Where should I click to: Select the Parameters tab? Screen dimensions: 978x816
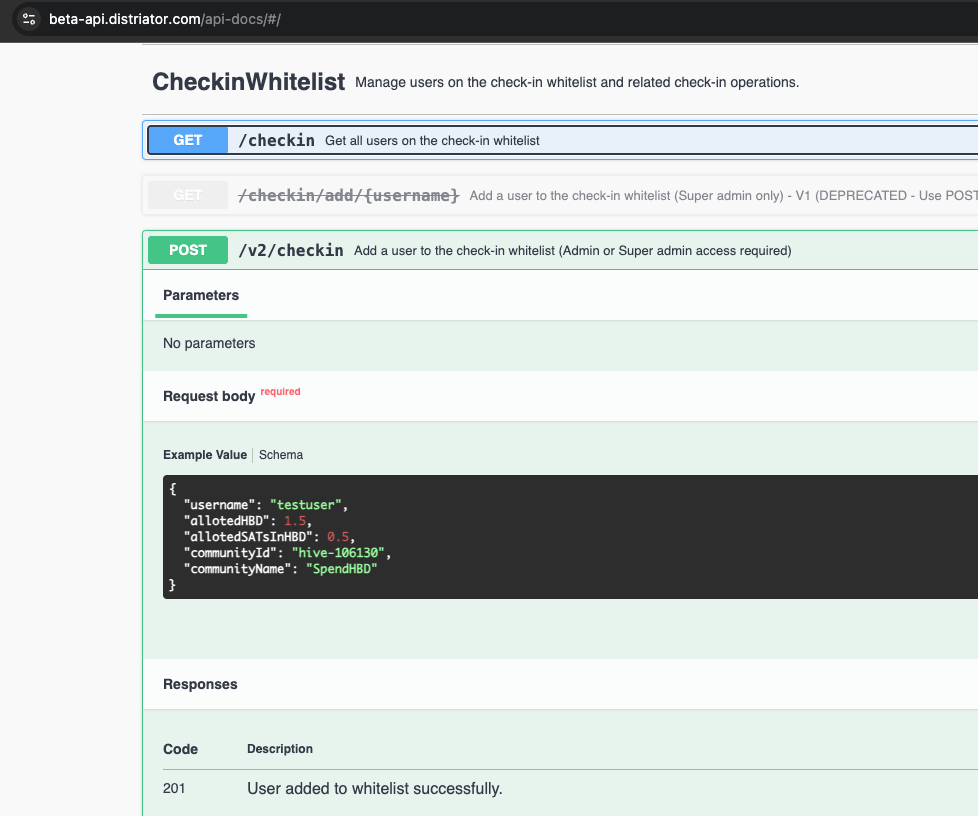[x=201, y=296]
